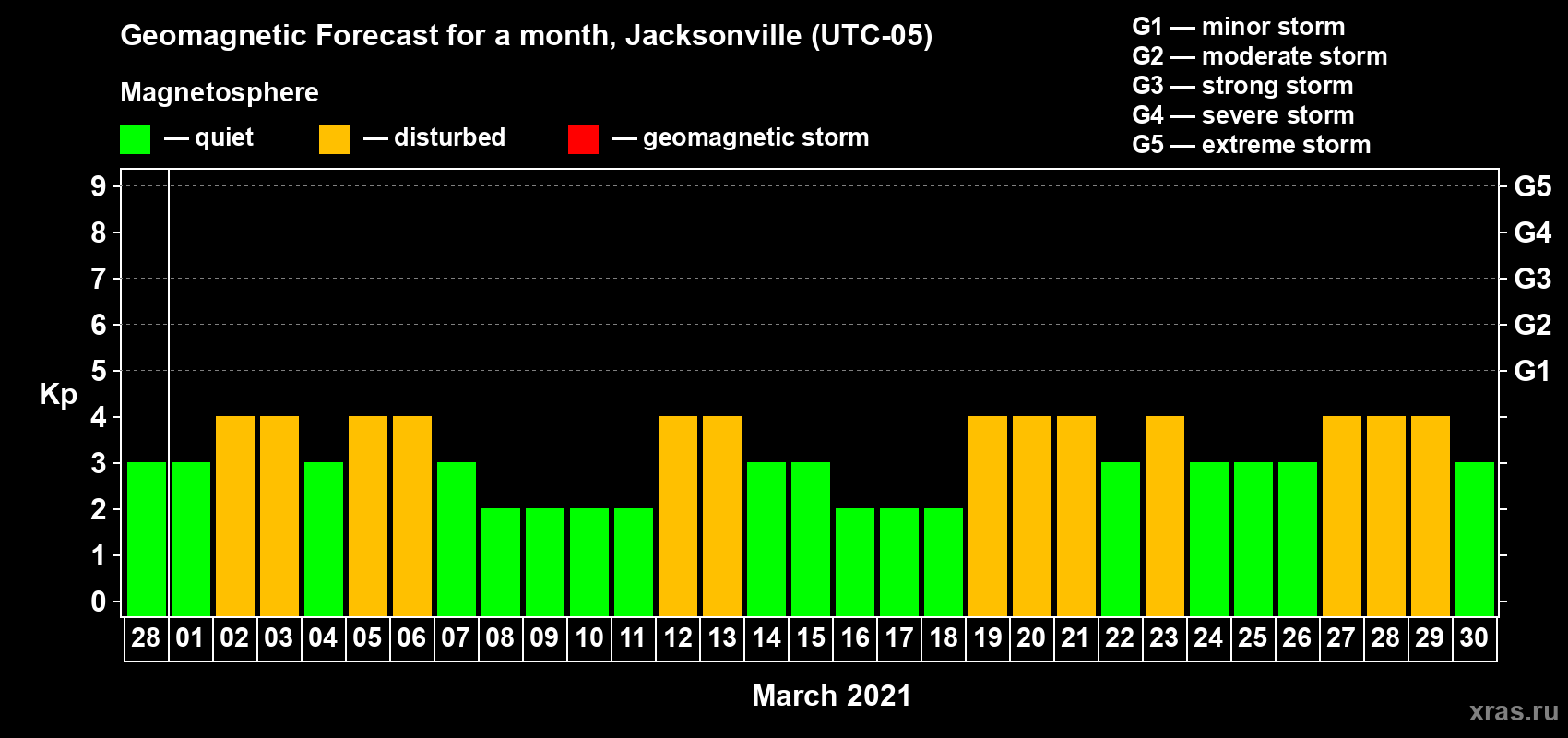Click the "March 2021" x-axis label
This screenshot has width=1568, height=738.
click(x=831, y=696)
